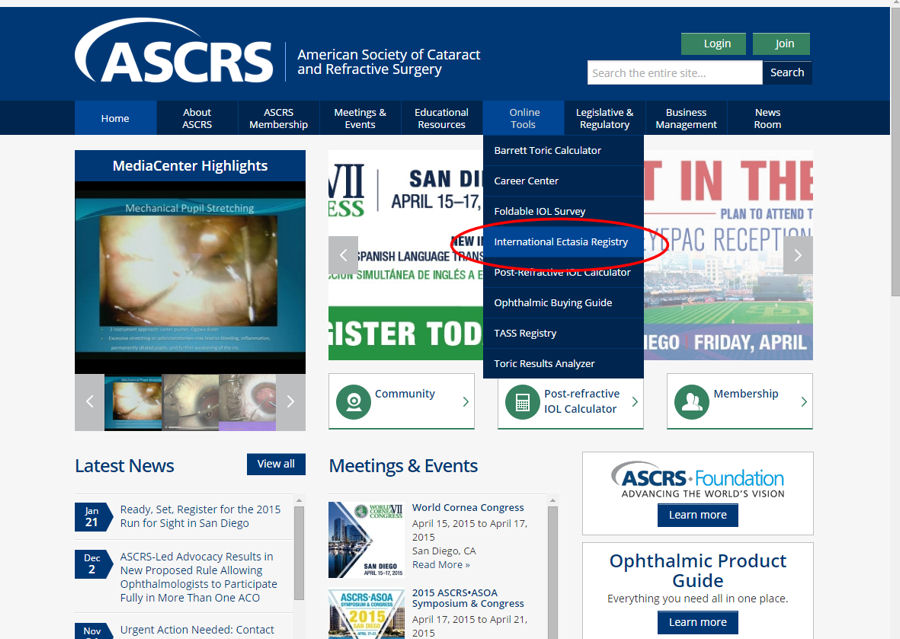Click the site search text field
900x639 pixels.
(x=674, y=73)
